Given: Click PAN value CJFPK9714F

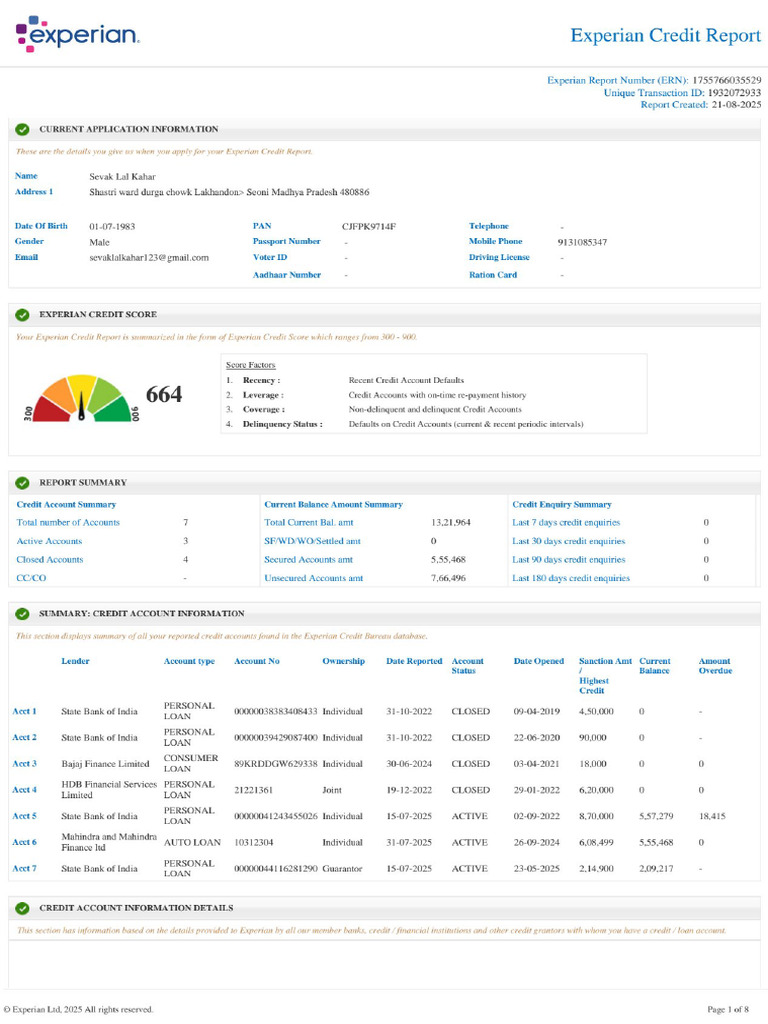Looking at the screenshot, I should (369, 227).
